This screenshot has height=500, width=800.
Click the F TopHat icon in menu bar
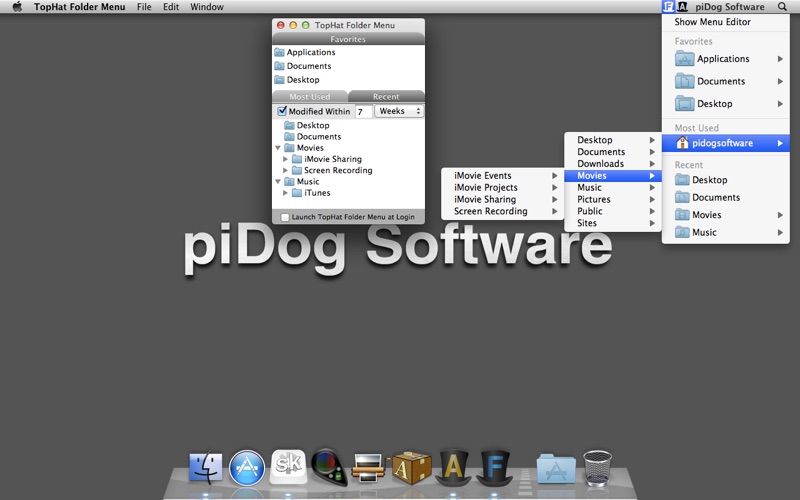pyautogui.click(x=668, y=7)
